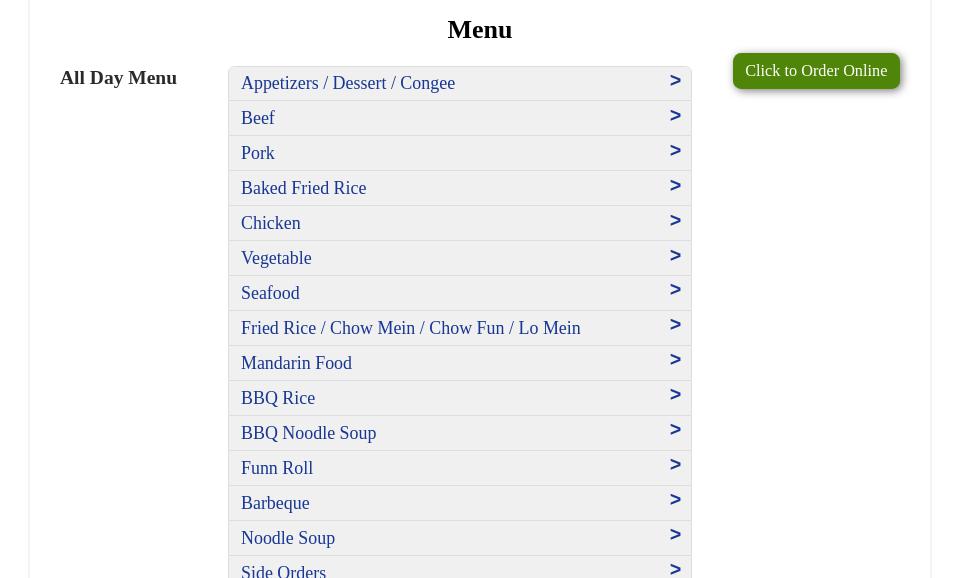Open the Chicken category link
Image resolution: width=960 pixels, height=578 pixels.
(x=270, y=223)
